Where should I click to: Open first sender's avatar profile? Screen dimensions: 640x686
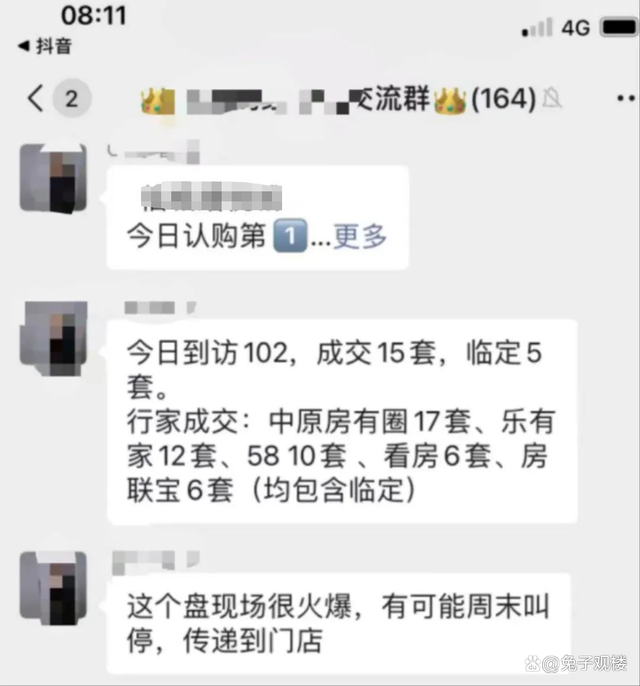pyautogui.click(x=53, y=178)
